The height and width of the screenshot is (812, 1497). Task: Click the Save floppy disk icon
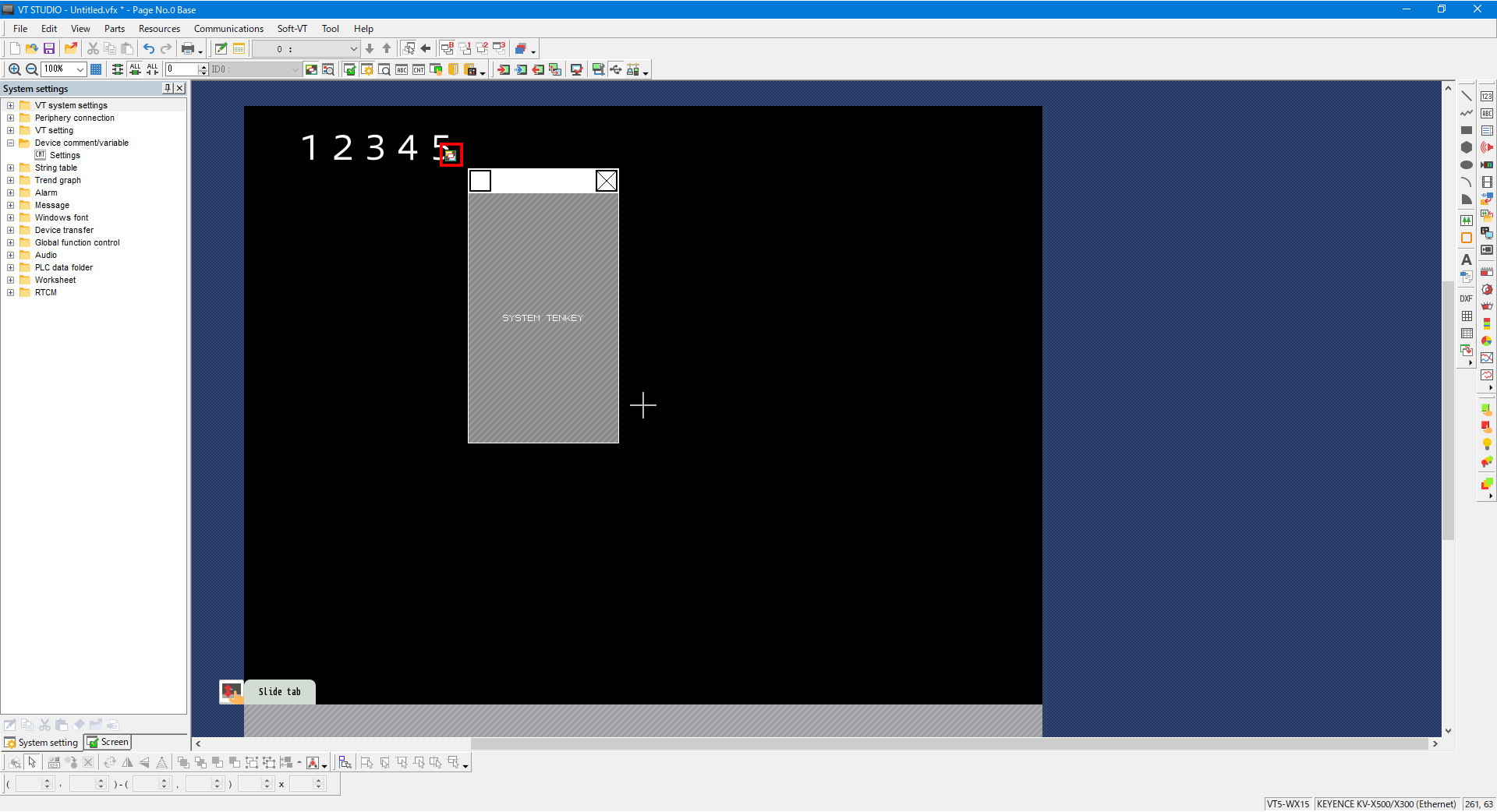click(x=49, y=49)
